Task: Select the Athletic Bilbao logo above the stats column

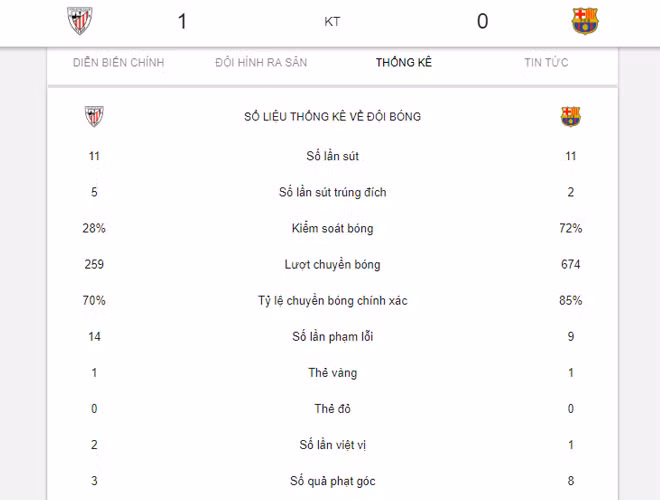Action: 94,117
